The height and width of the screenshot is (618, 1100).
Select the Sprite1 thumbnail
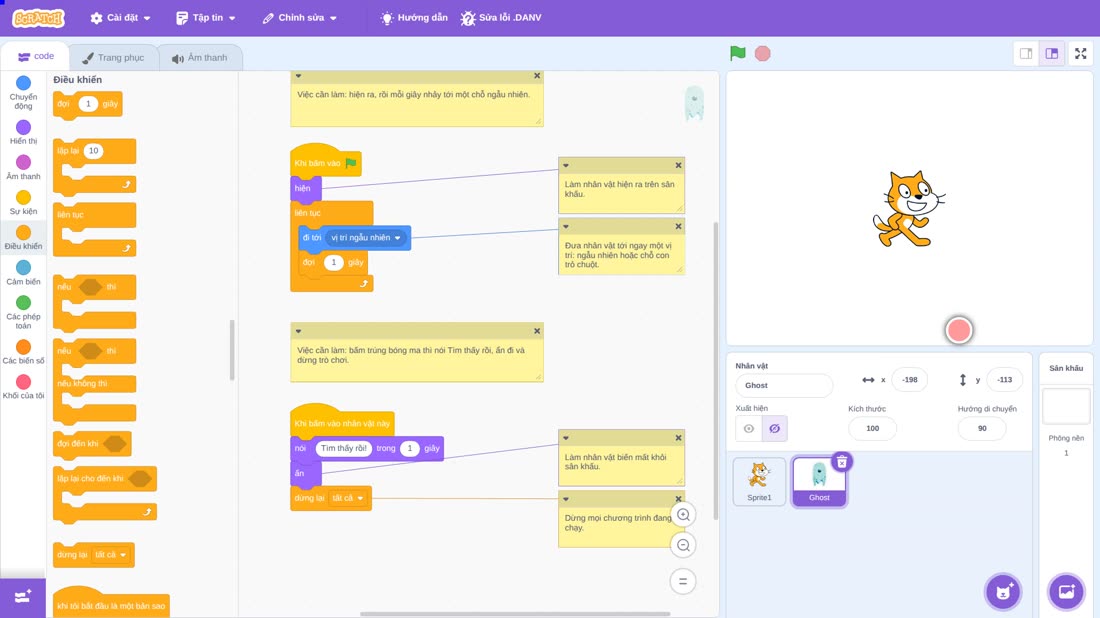click(759, 481)
